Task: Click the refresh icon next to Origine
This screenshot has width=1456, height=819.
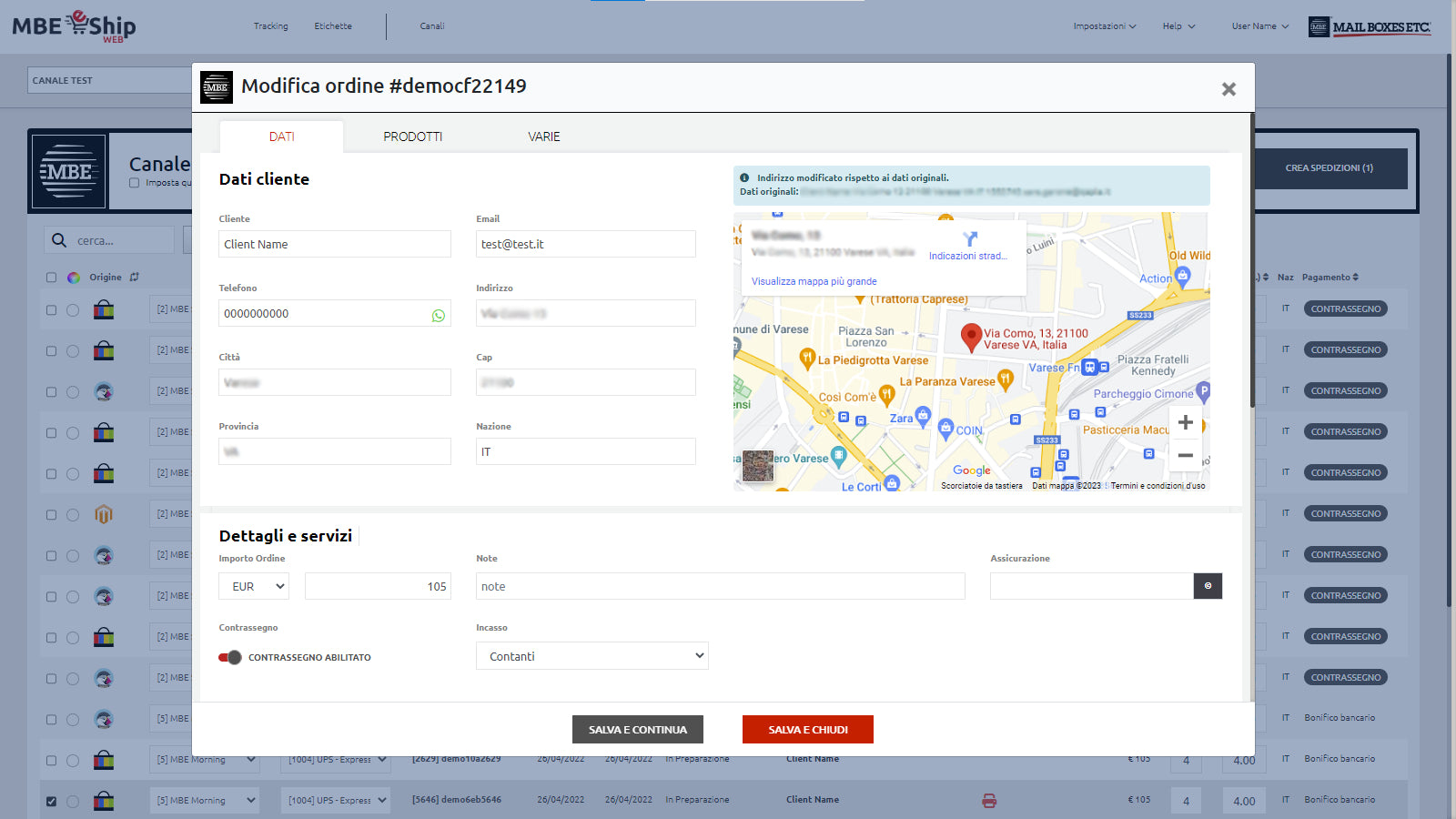Action: point(135,277)
